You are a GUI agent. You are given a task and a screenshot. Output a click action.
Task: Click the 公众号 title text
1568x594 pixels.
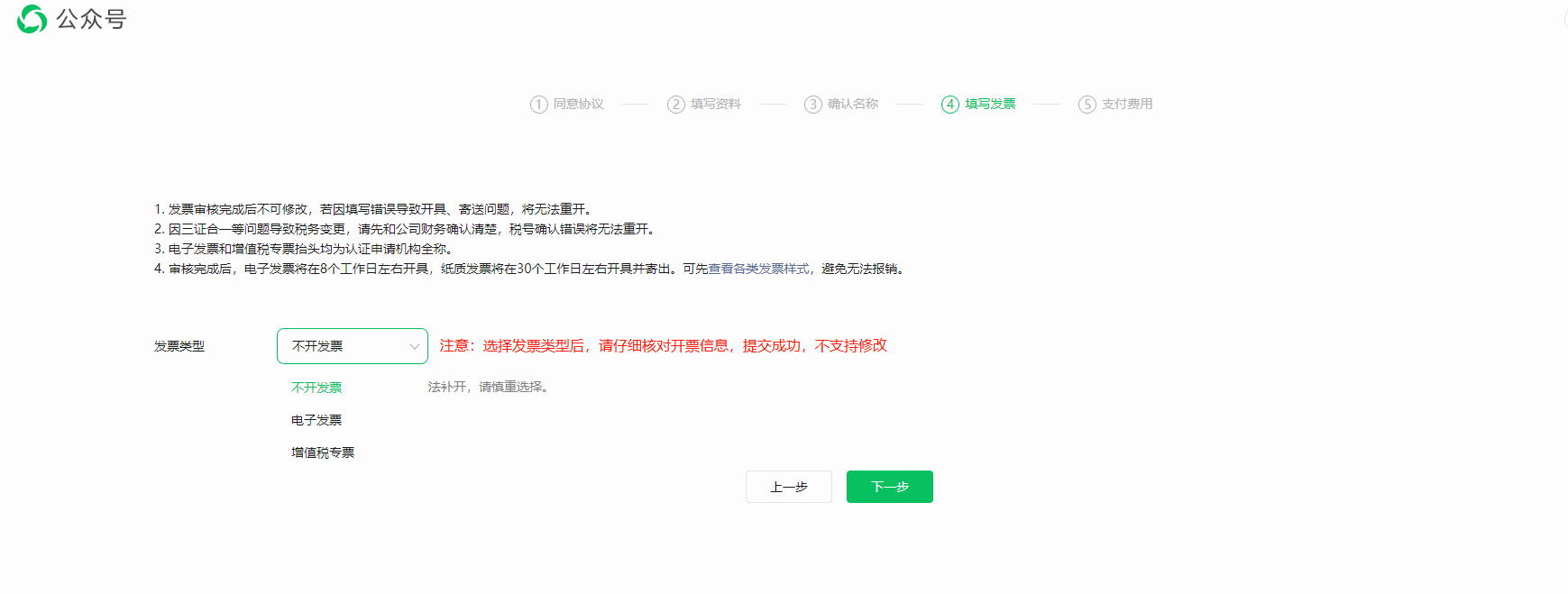click(91, 19)
